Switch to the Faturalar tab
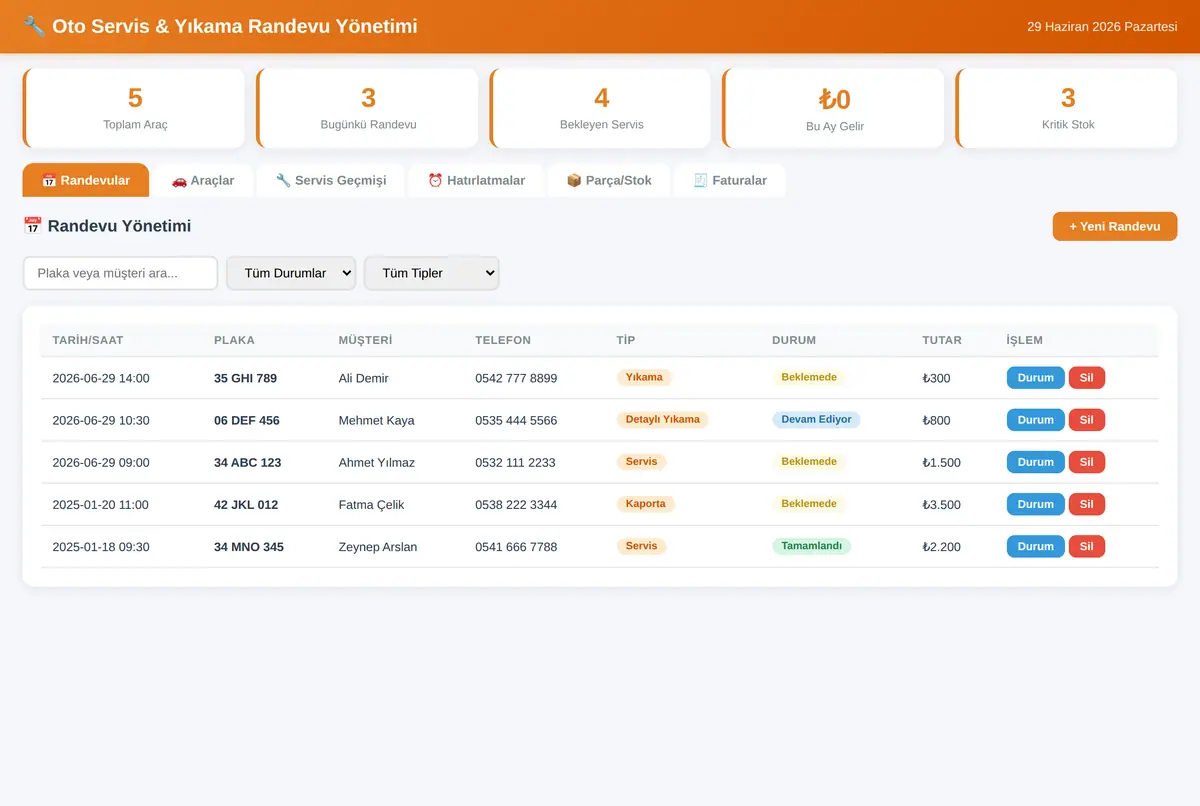1200x806 pixels. [730, 180]
